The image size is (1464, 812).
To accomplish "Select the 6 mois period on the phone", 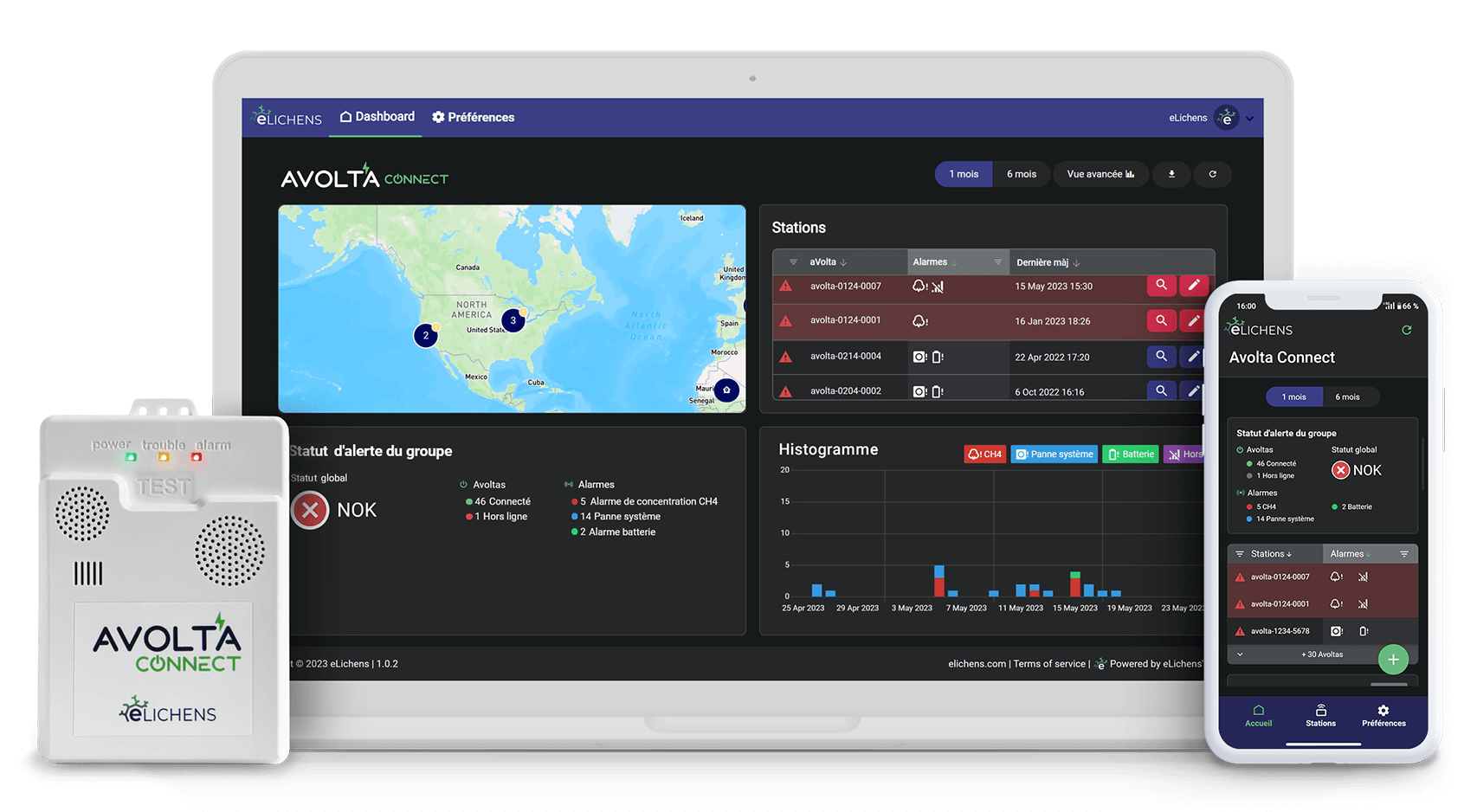I will coord(1348,397).
